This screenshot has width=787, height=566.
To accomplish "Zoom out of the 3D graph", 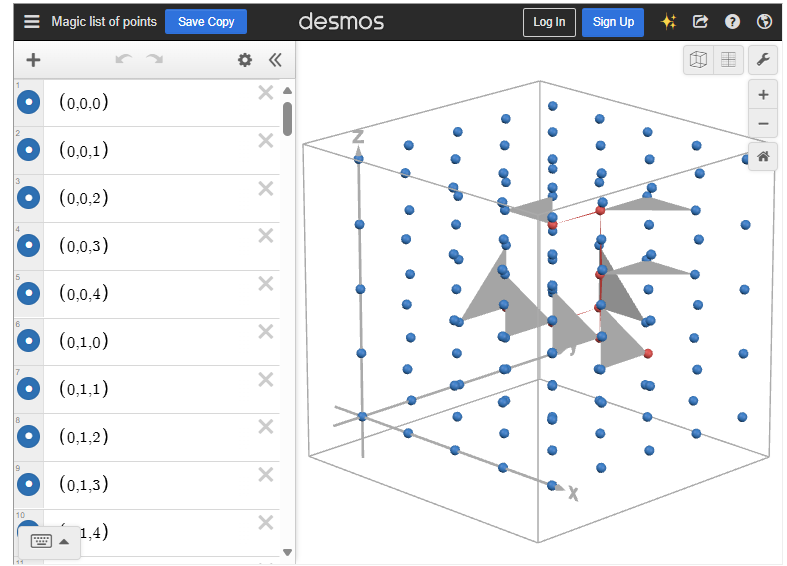I will click(763, 124).
